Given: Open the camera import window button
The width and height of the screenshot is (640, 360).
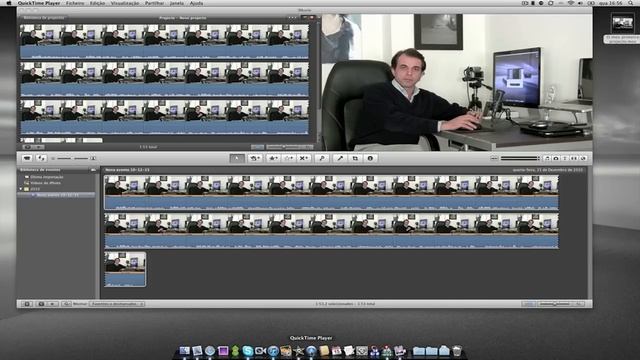Looking at the screenshot, I should pos(27,158).
